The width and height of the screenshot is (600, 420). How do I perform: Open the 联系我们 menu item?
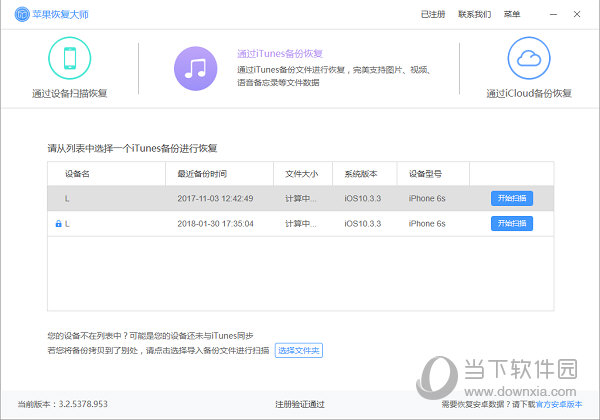pos(474,14)
